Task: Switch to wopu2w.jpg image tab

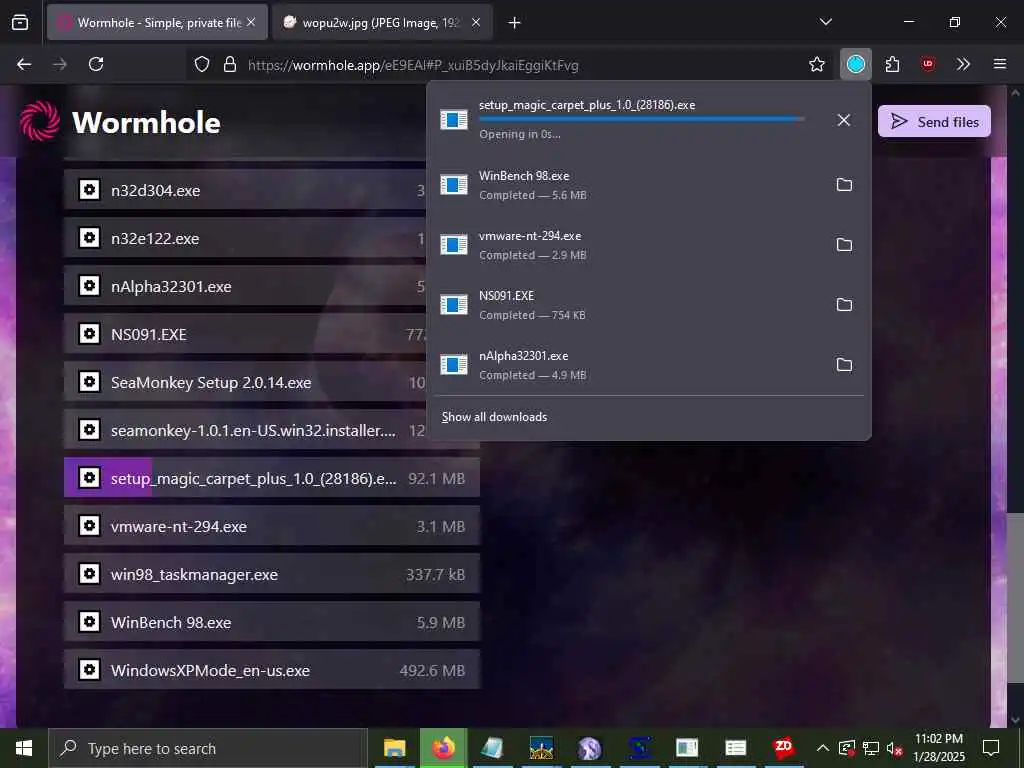Action: click(382, 22)
